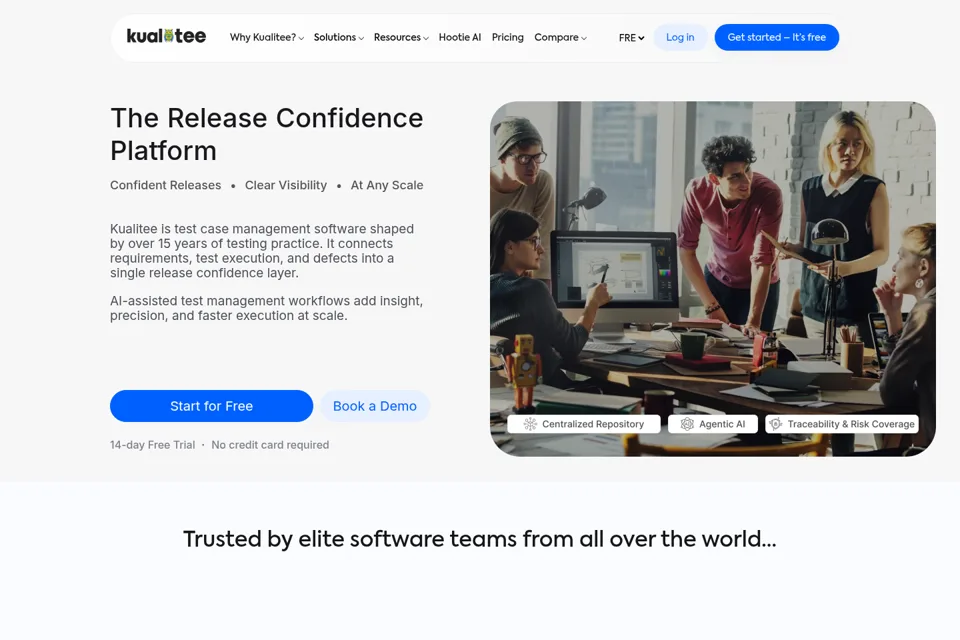Click the paragraph starting AI-assisted test management
960x640 pixels.
pyautogui.click(x=266, y=308)
